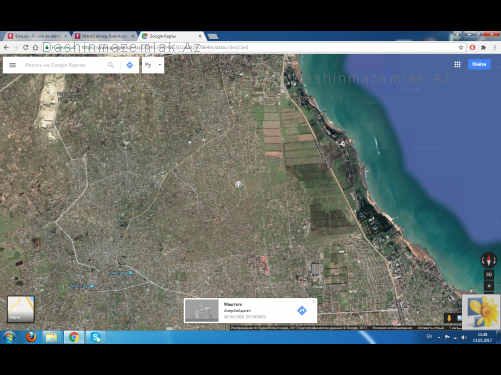Viewport: 501px width, 375px height.
Task: Click the blue Войти sign-in button
Action: coord(479,64)
